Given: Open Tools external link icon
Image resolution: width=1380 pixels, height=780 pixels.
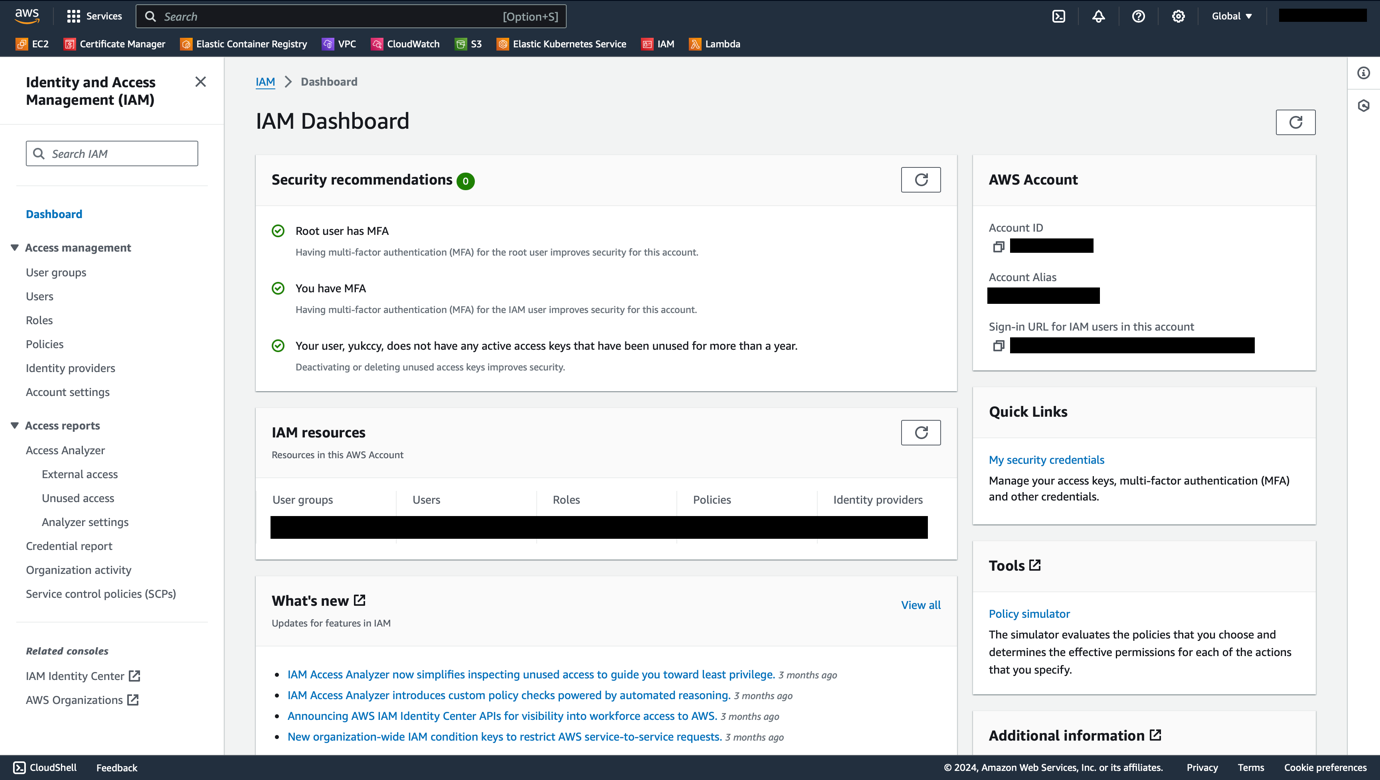Looking at the screenshot, I should [x=1035, y=565].
